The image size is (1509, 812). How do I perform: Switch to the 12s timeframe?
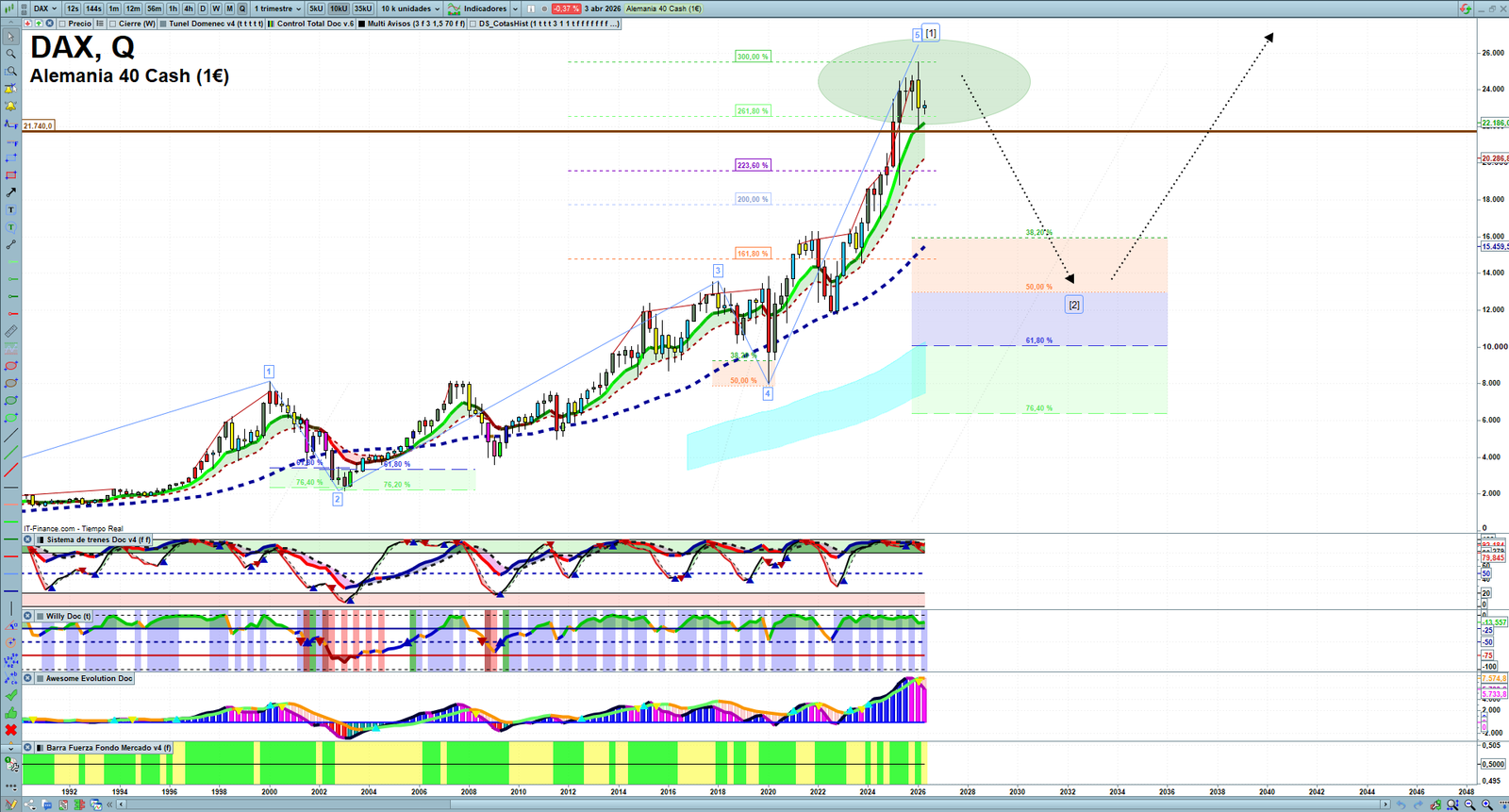(73, 8)
